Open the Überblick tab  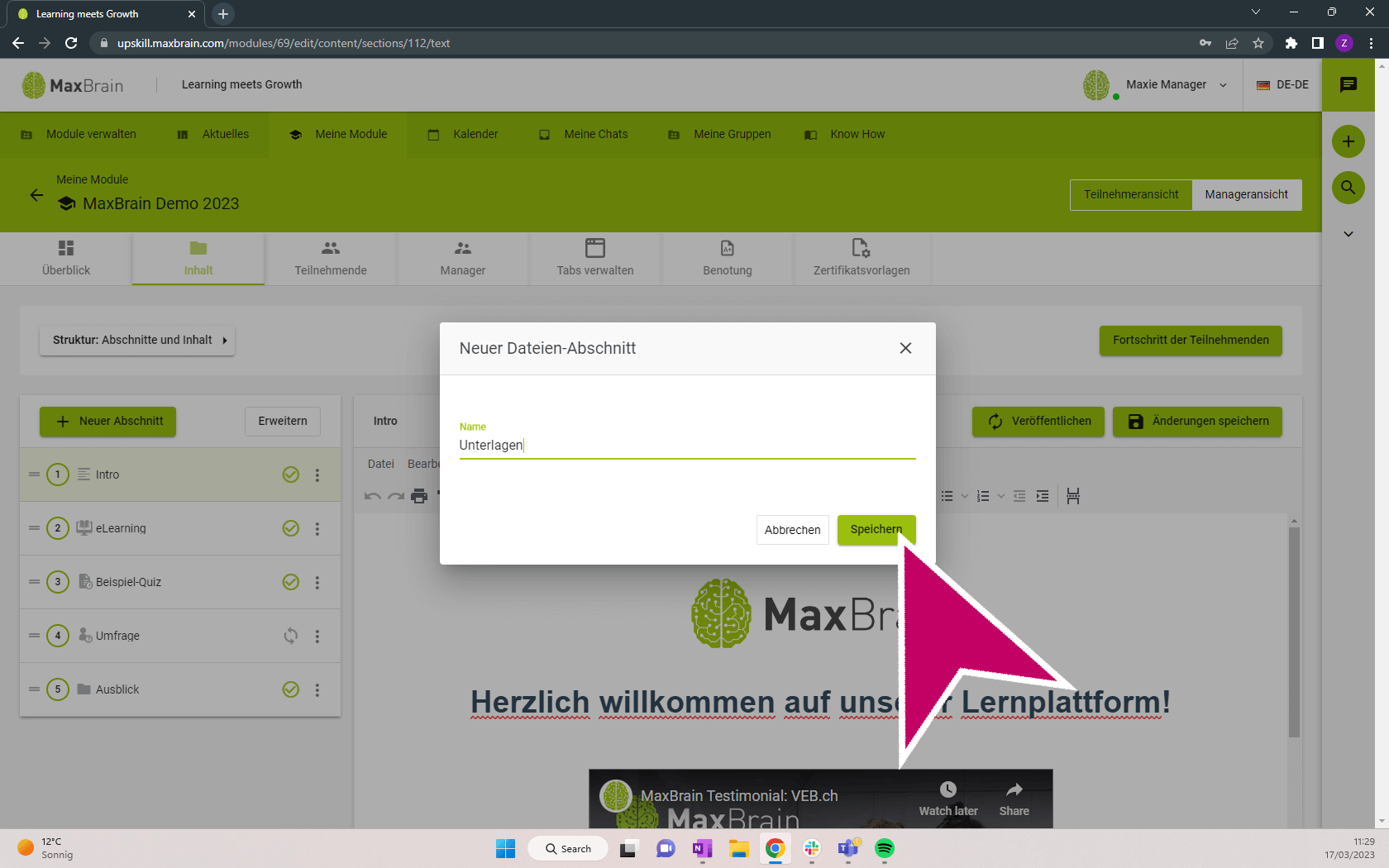[66, 258]
